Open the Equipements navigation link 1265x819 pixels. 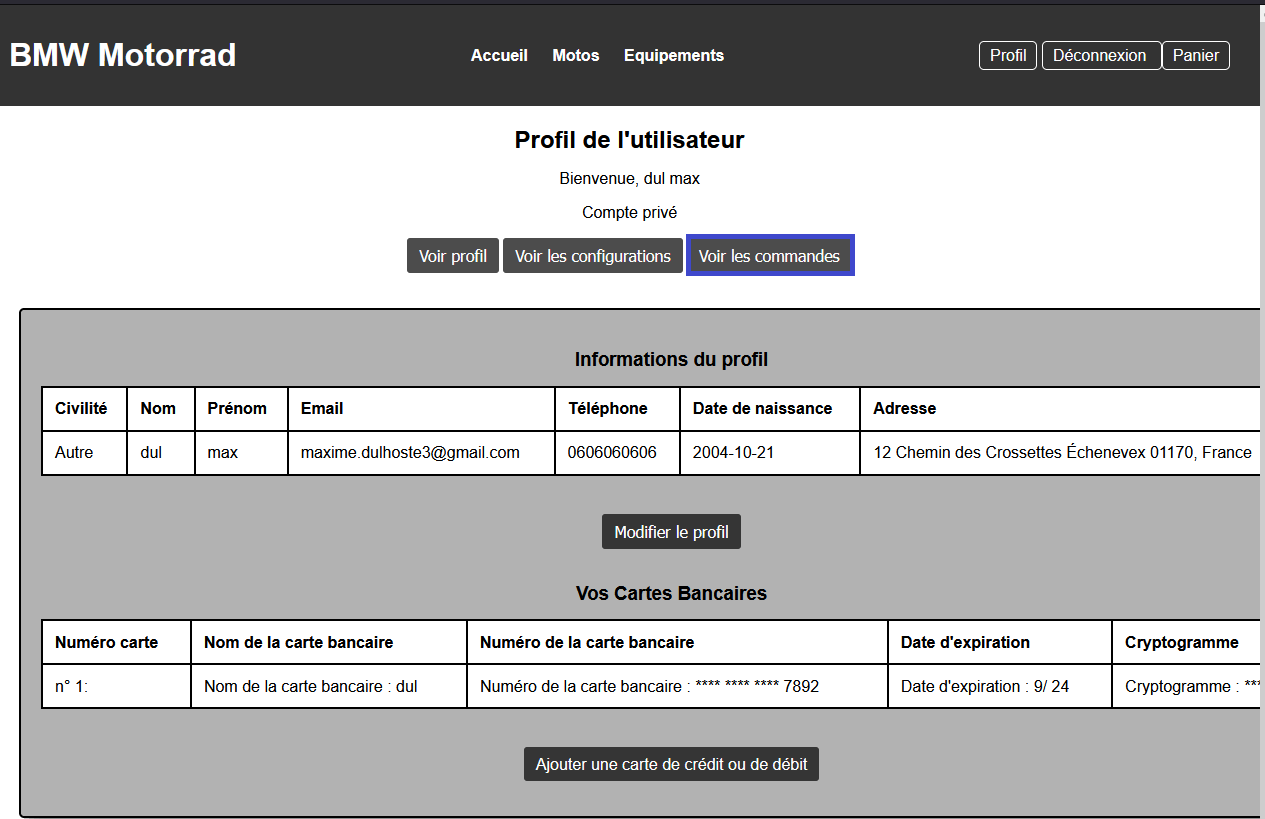pos(674,55)
